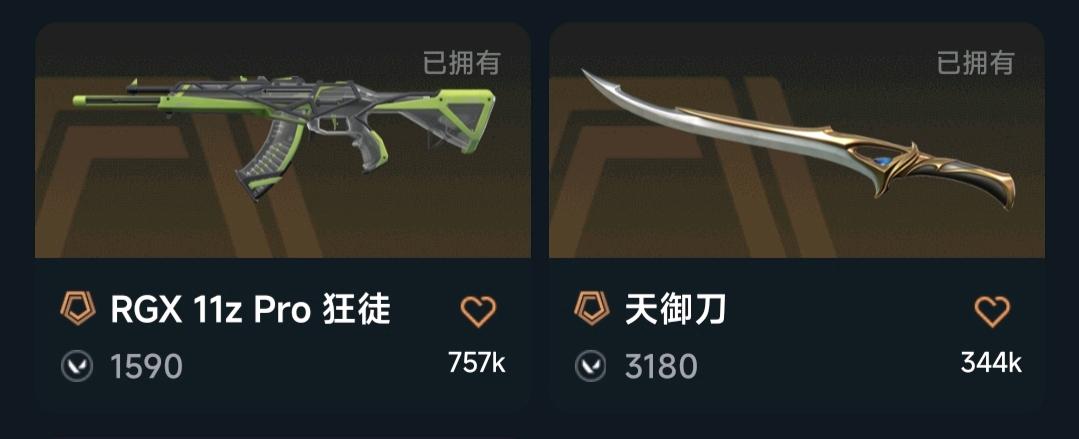Screen dimensions: 1079x439
Task: Select the 3180 price text
Action: click(x=661, y=366)
